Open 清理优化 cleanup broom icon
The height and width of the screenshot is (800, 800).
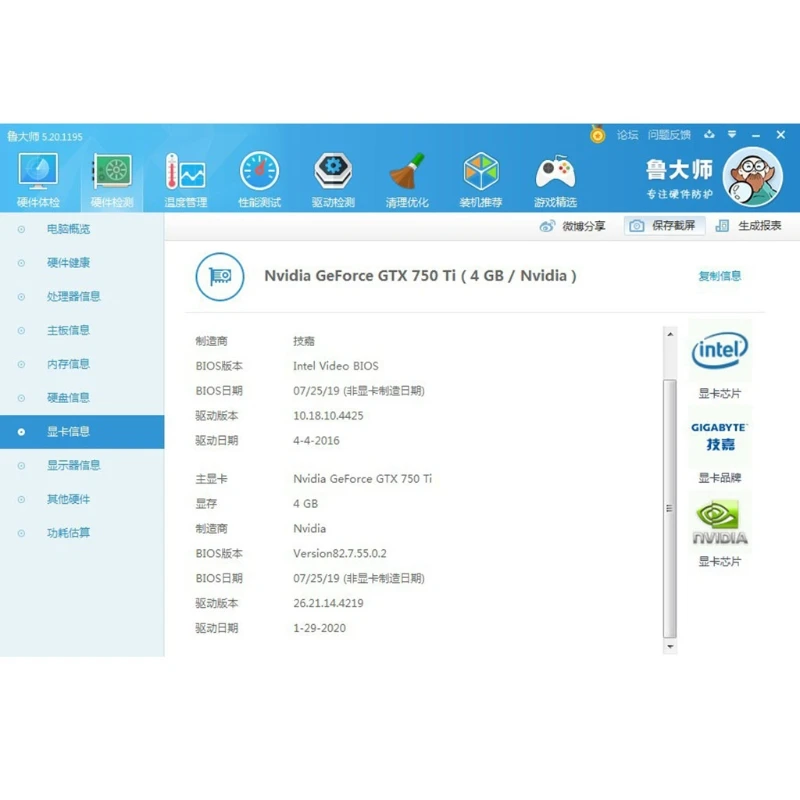(407, 180)
